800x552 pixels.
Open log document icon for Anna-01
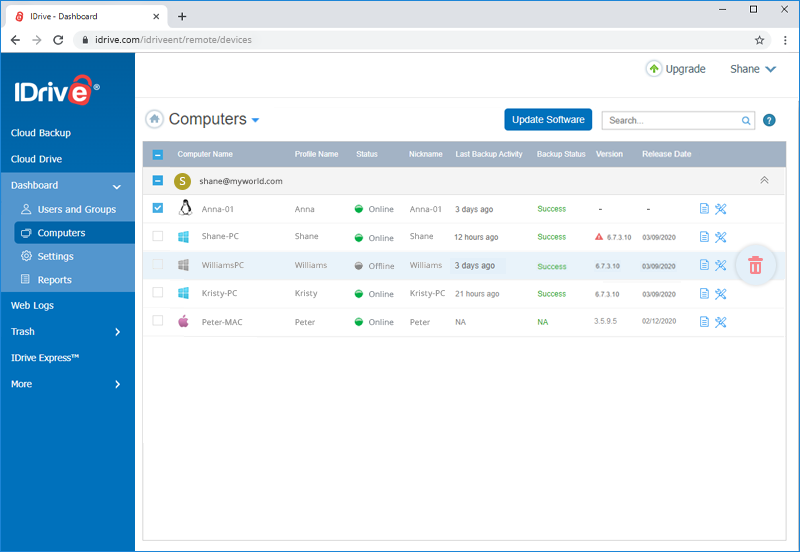tap(704, 209)
